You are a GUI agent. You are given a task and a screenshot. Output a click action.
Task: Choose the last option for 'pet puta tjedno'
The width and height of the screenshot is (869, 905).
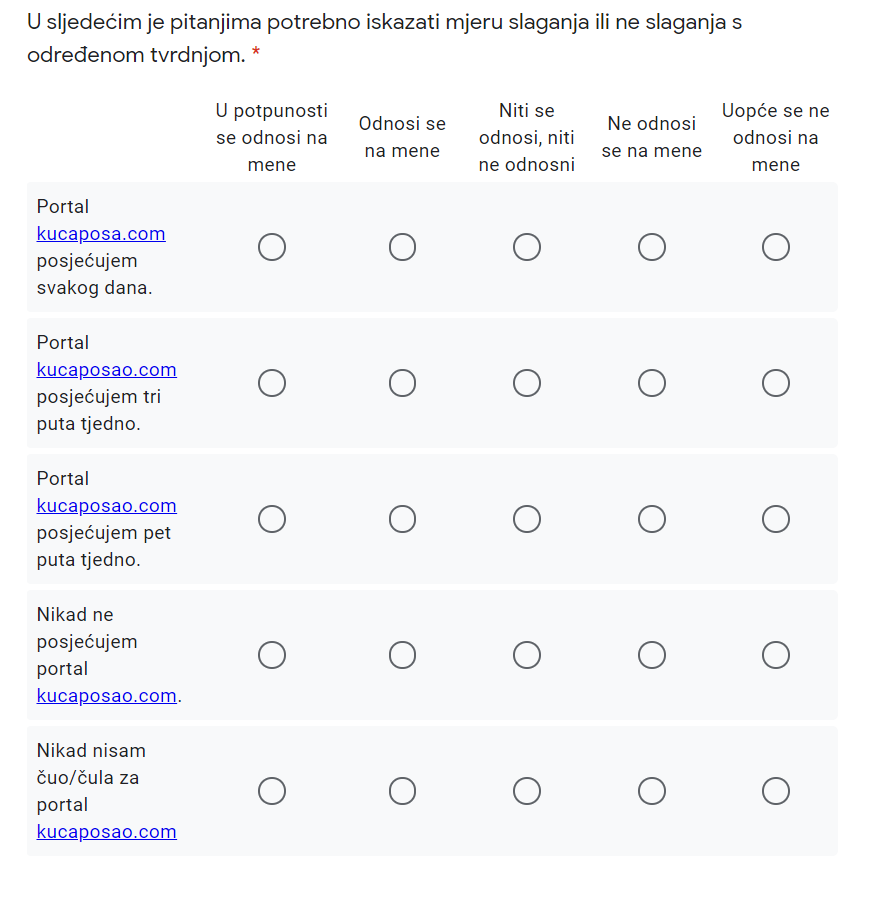(776, 519)
